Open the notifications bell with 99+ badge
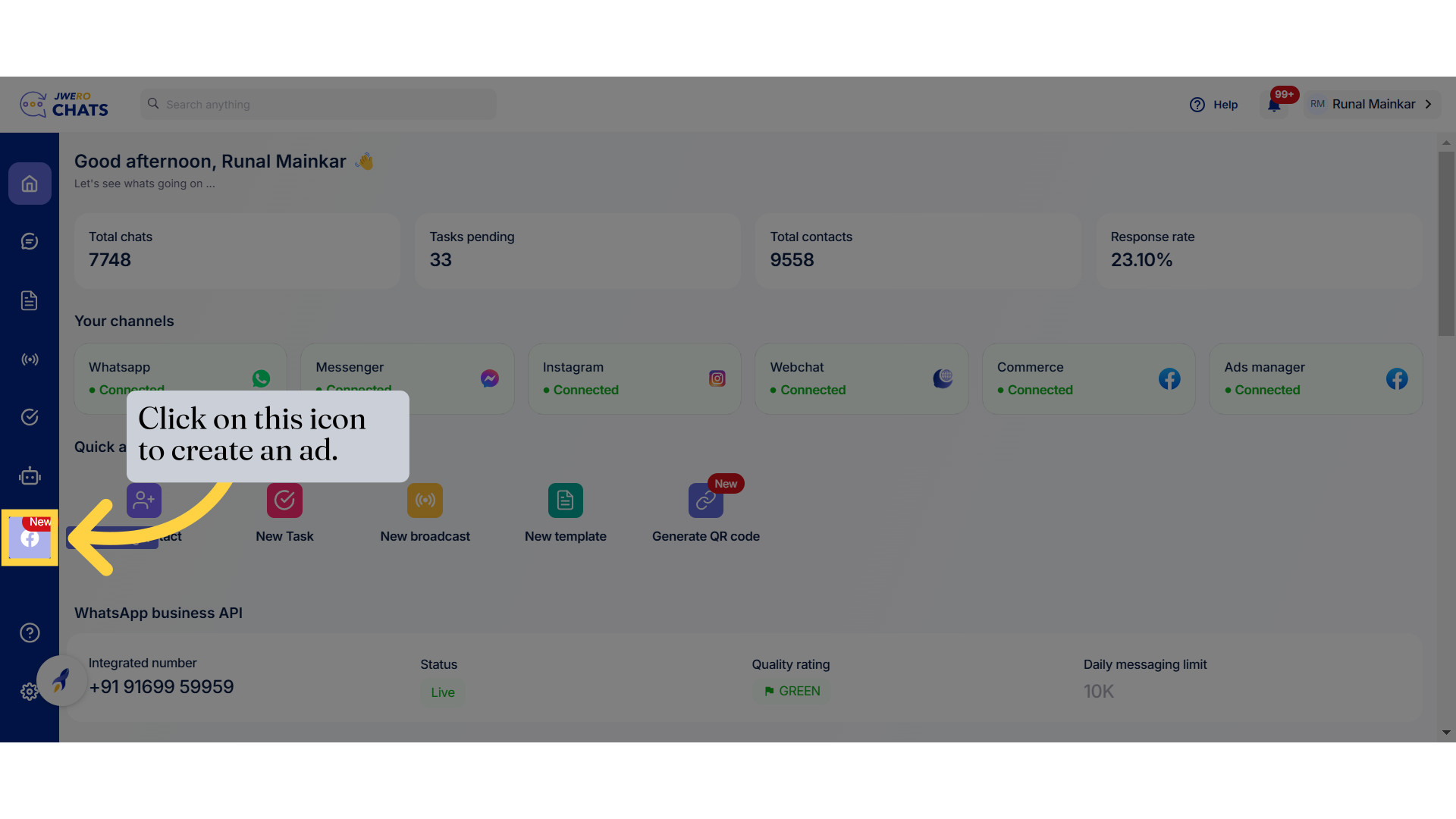The image size is (1456, 819). [1274, 105]
